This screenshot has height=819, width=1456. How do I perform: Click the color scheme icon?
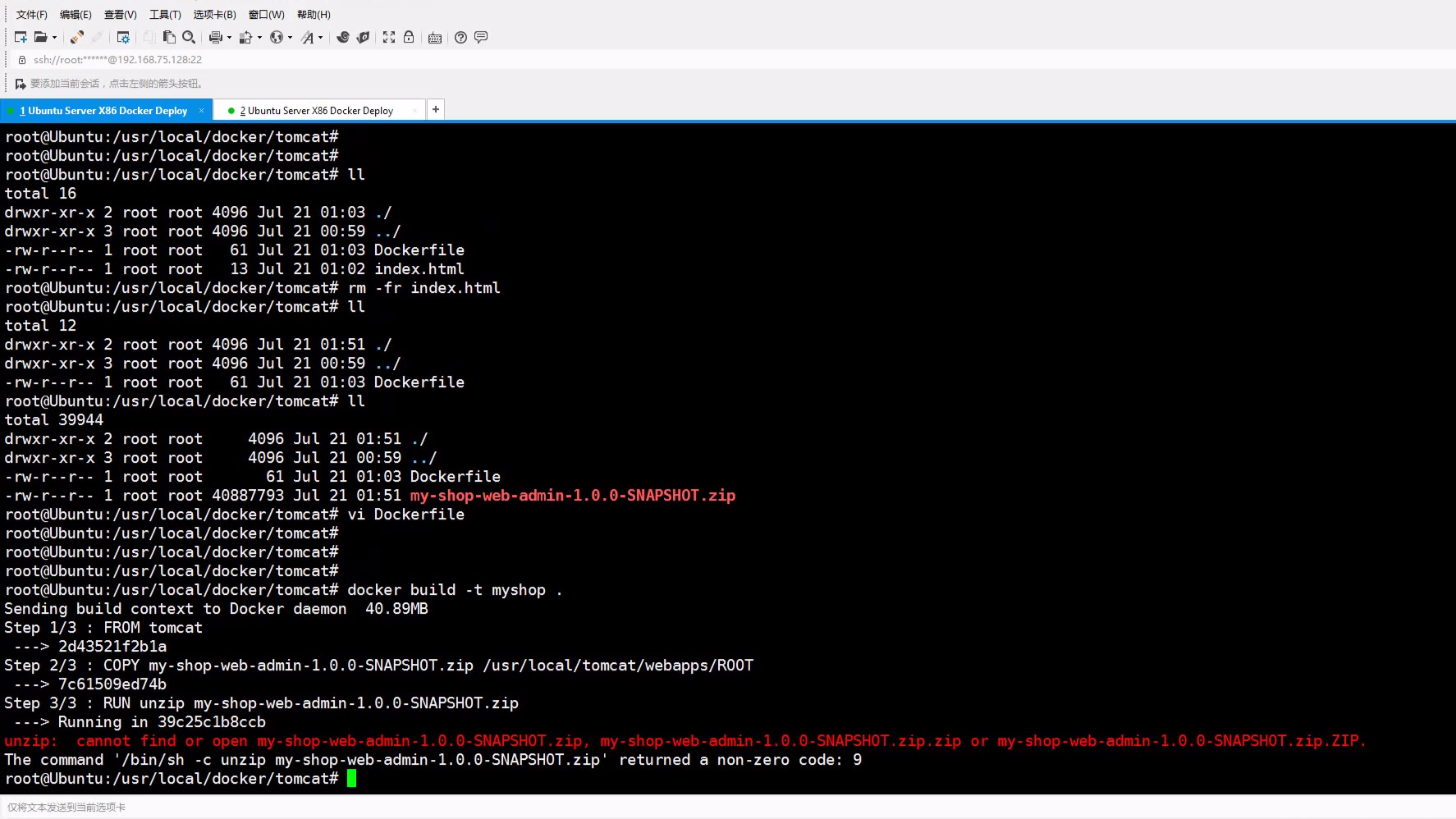(245, 37)
